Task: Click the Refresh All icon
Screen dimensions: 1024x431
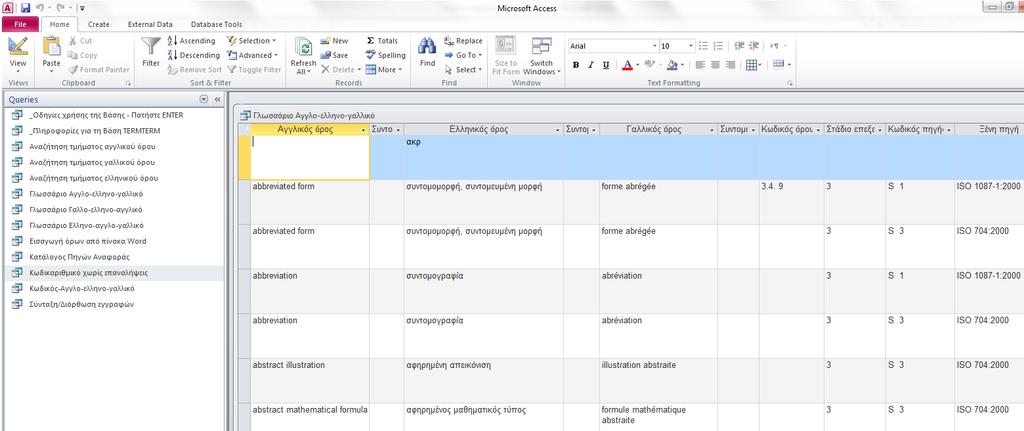Action: (x=303, y=47)
